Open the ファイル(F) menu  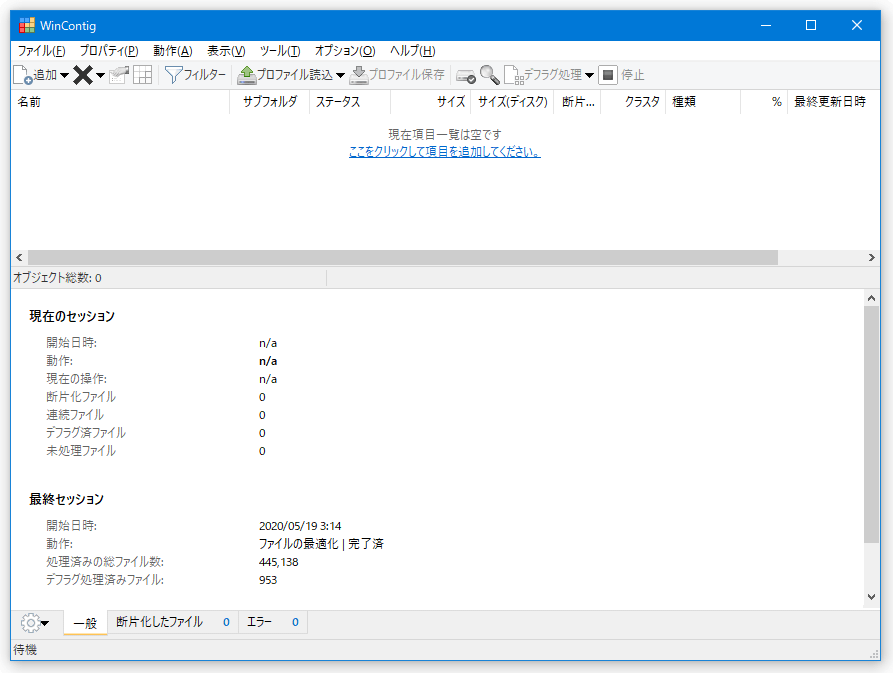coord(41,51)
